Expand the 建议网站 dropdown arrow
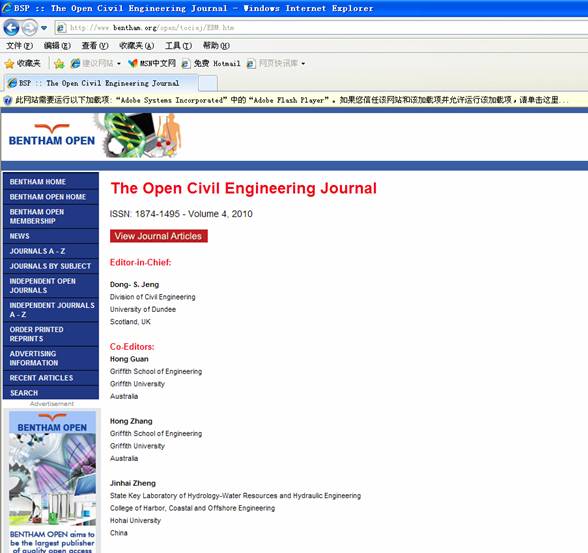Viewport: 588px width, 553px height. click(x=118, y=64)
